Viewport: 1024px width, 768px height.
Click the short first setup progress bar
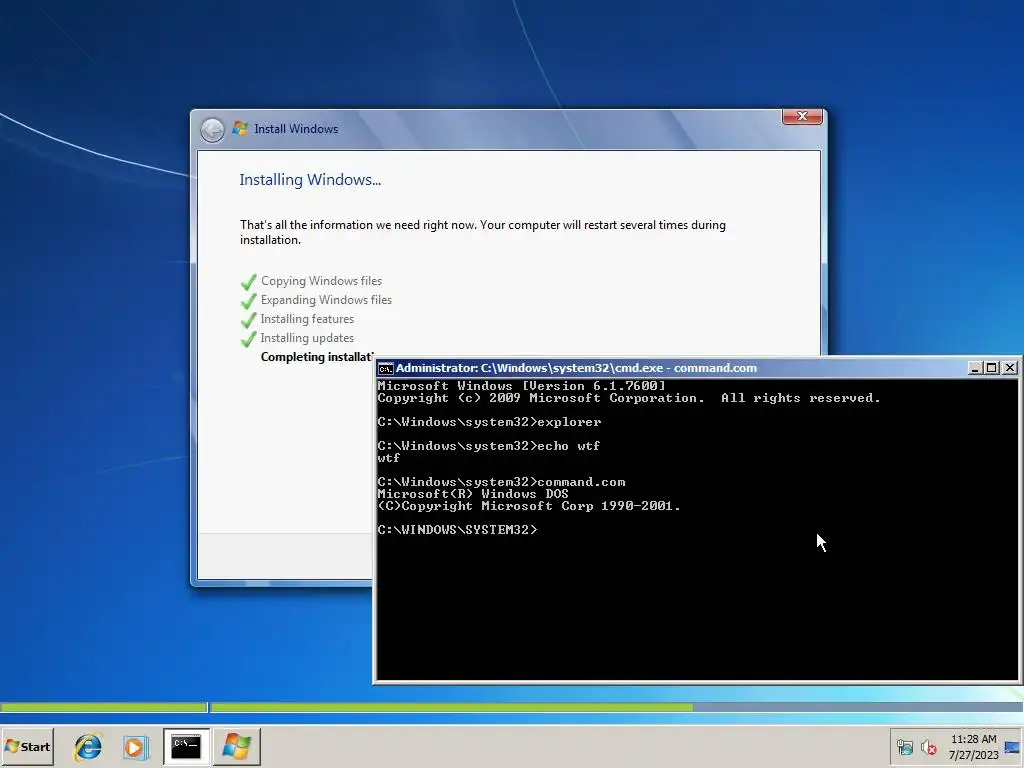coord(104,707)
